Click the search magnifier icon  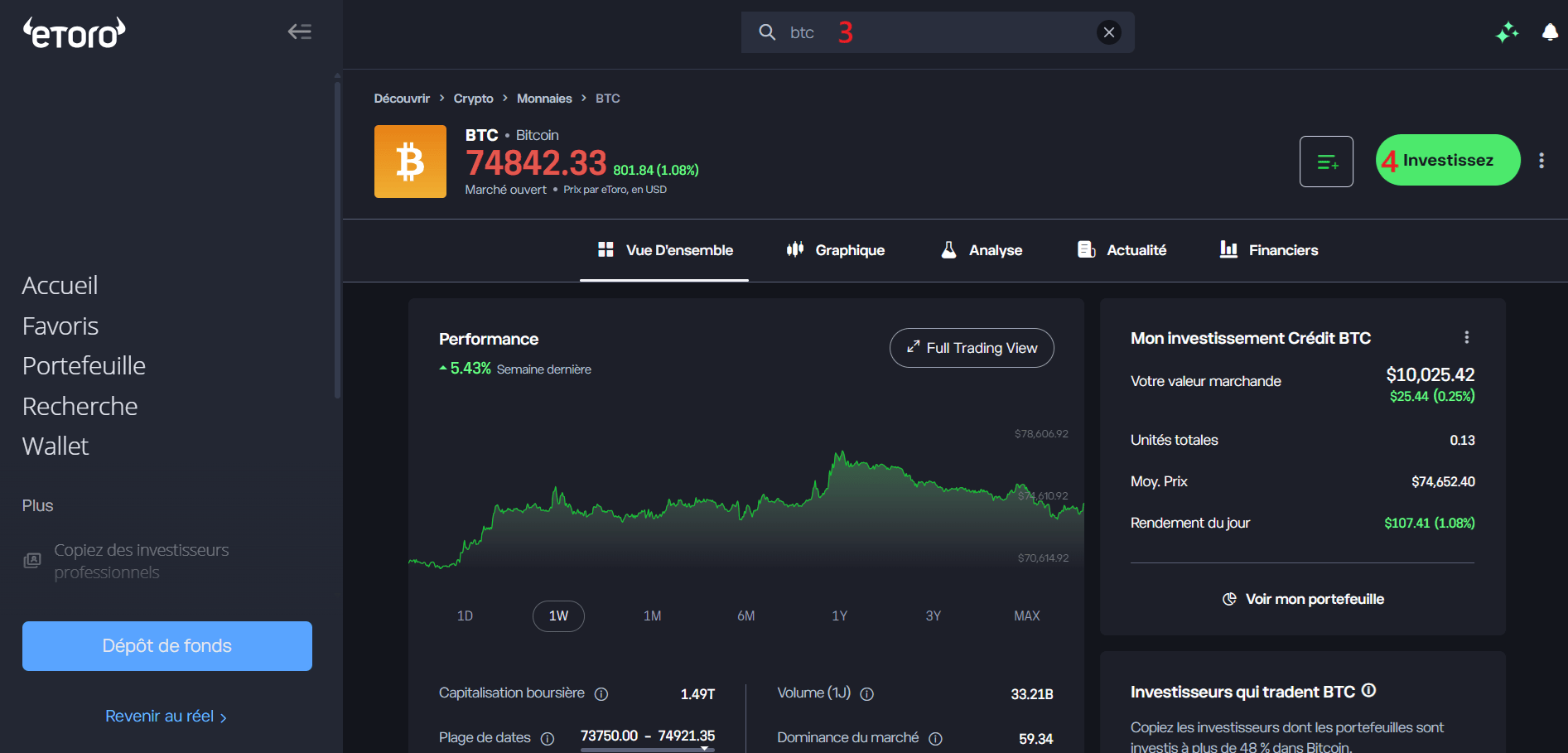point(767,32)
